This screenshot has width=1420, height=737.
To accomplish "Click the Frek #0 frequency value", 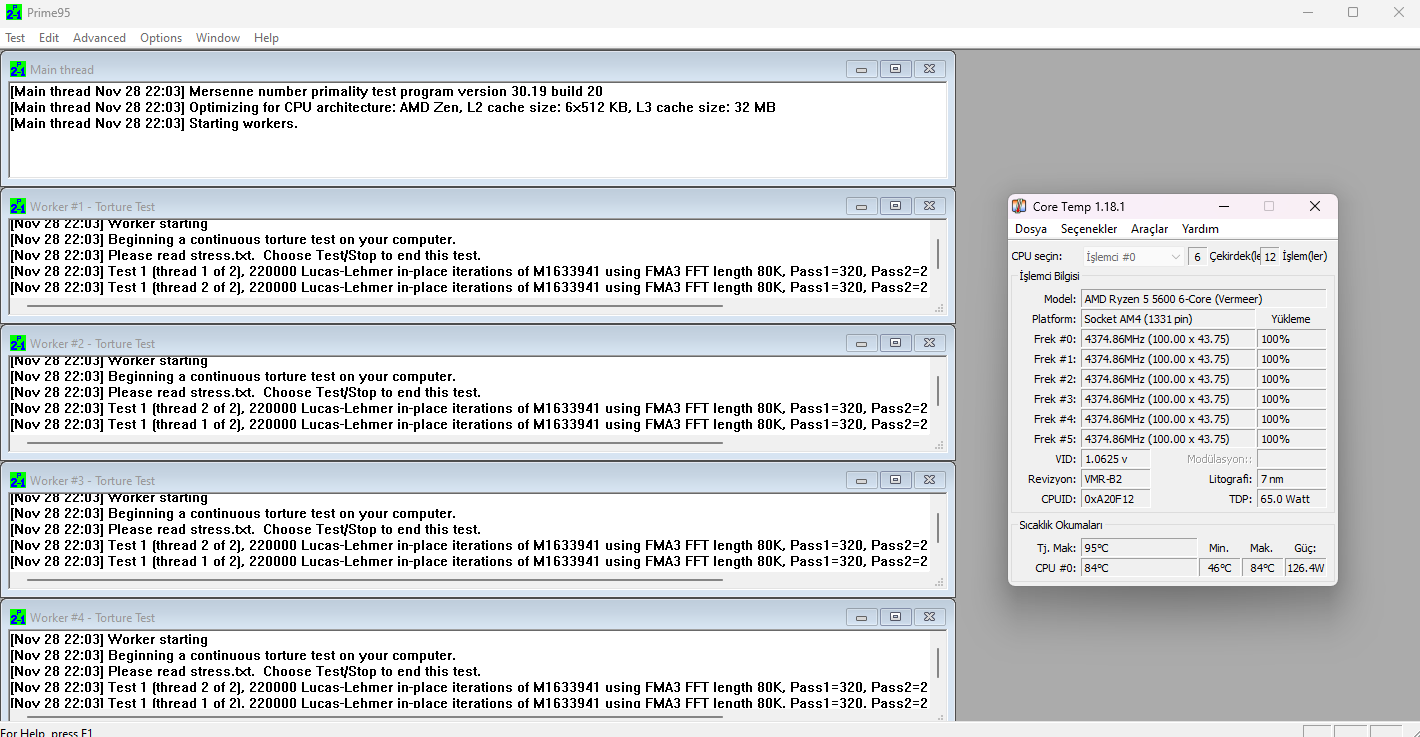I will (1168, 339).
